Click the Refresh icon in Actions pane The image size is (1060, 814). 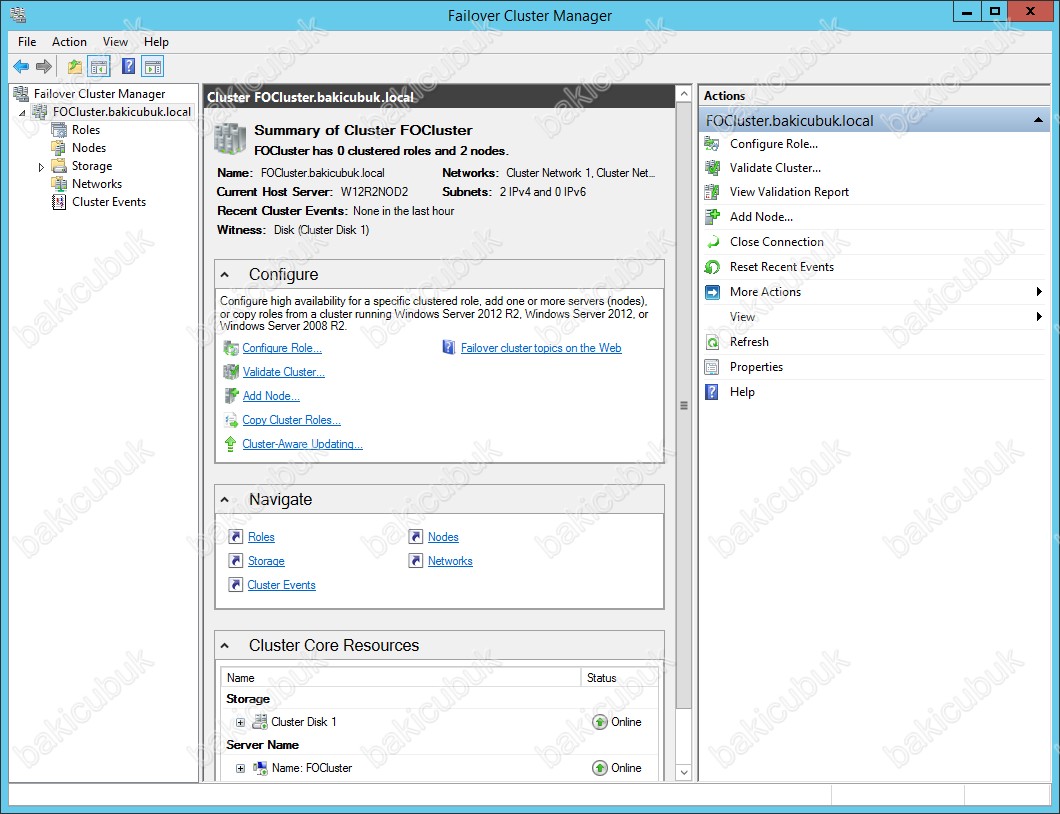(713, 342)
